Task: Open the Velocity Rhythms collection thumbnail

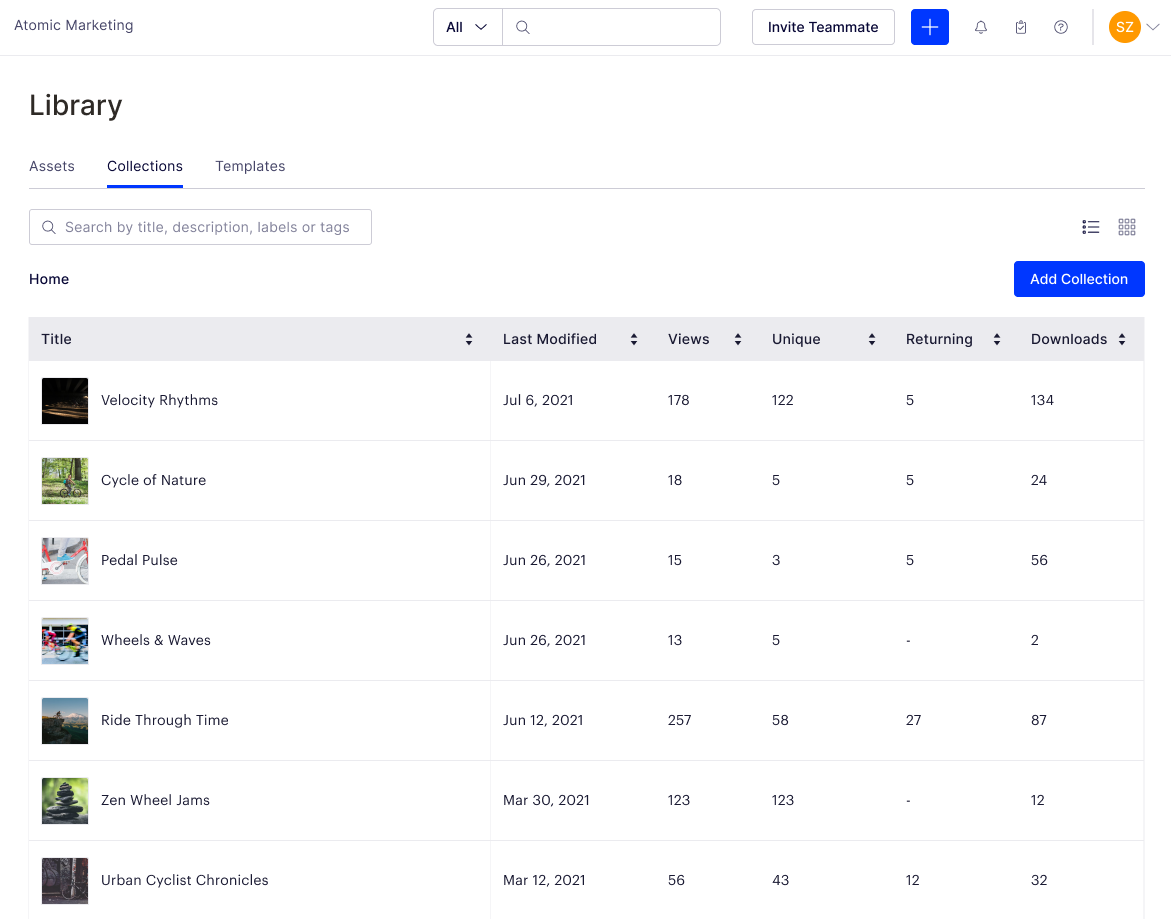Action: 65,400
